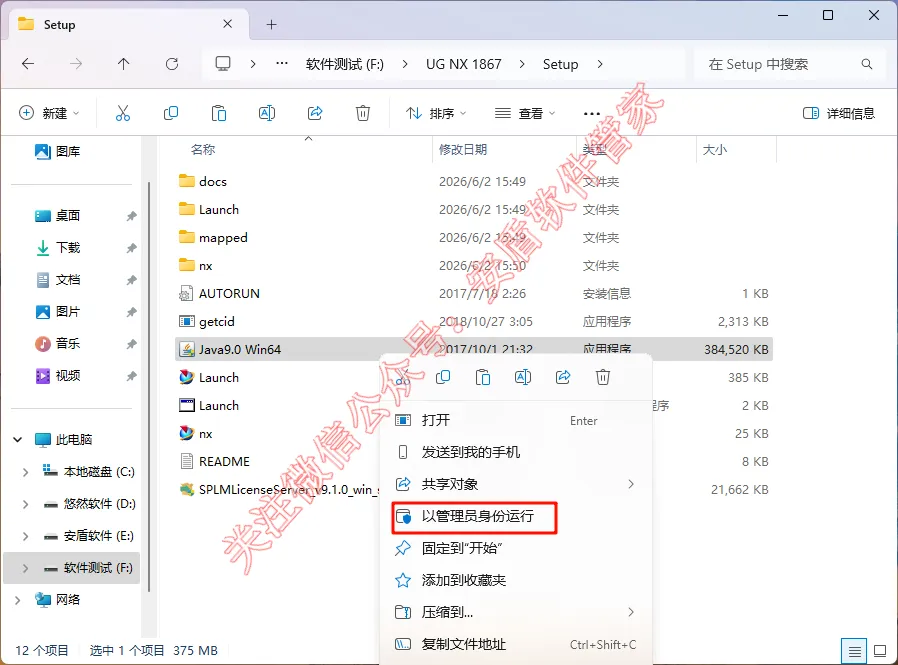Image resolution: width=898 pixels, height=665 pixels.
Task: Sort by the Name column header
Action: tap(203, 149)
